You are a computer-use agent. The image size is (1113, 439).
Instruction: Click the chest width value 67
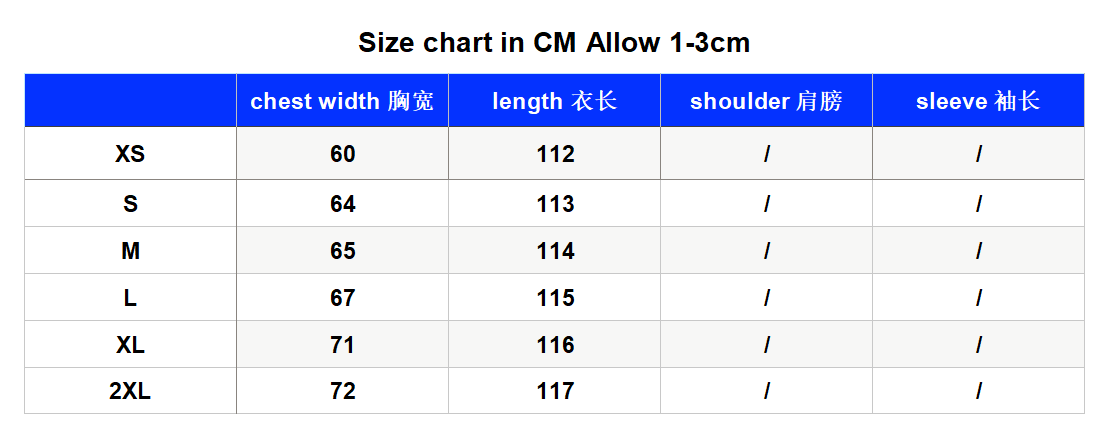[x=342, y=298]
